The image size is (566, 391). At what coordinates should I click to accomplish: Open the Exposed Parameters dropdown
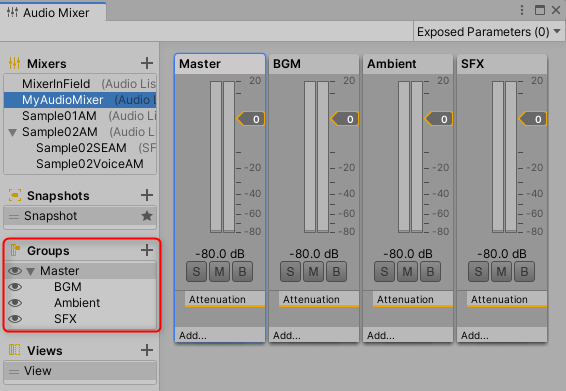pos(489,32)
